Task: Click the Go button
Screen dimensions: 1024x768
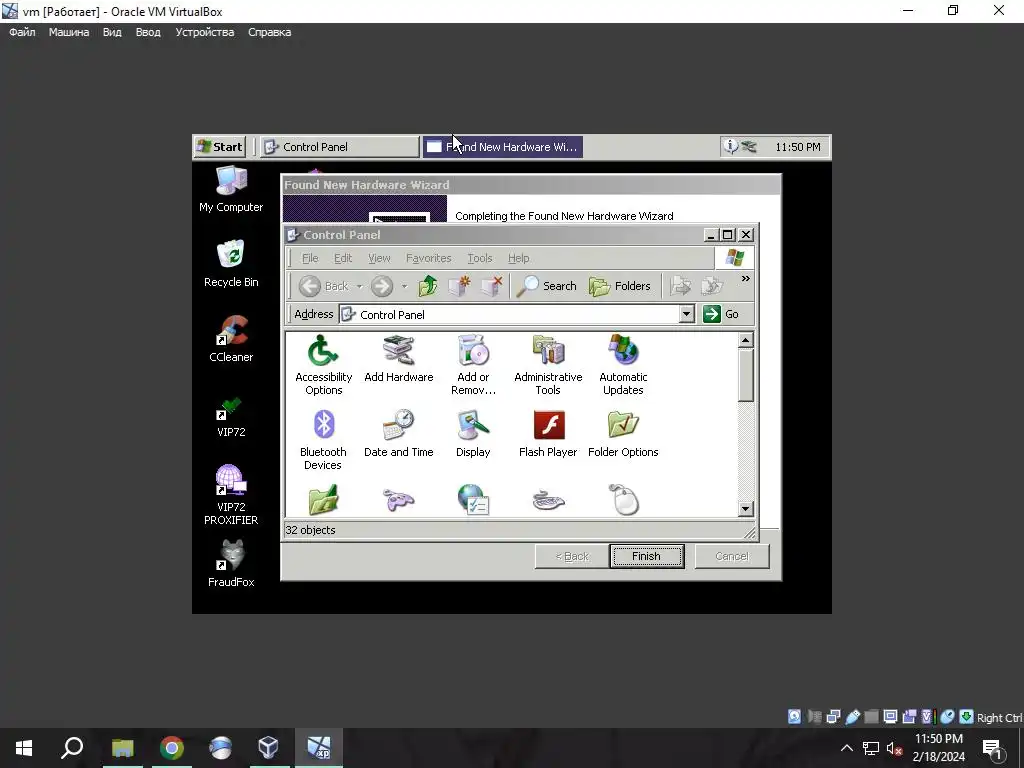Action: 721,314
